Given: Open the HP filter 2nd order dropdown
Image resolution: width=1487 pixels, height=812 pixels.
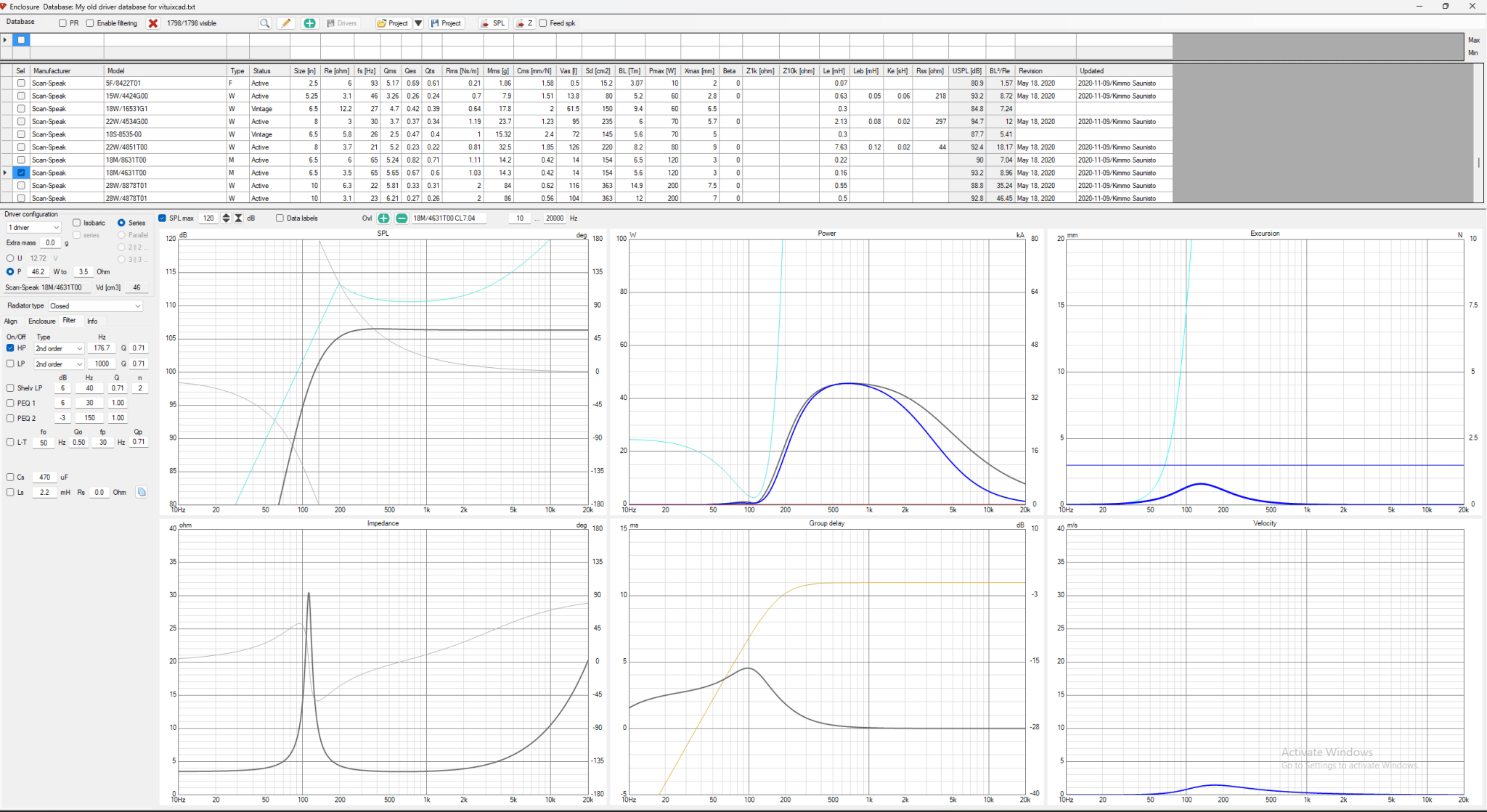Looking at the screenshot, I should pyautogui.click(x=59, y=348).
